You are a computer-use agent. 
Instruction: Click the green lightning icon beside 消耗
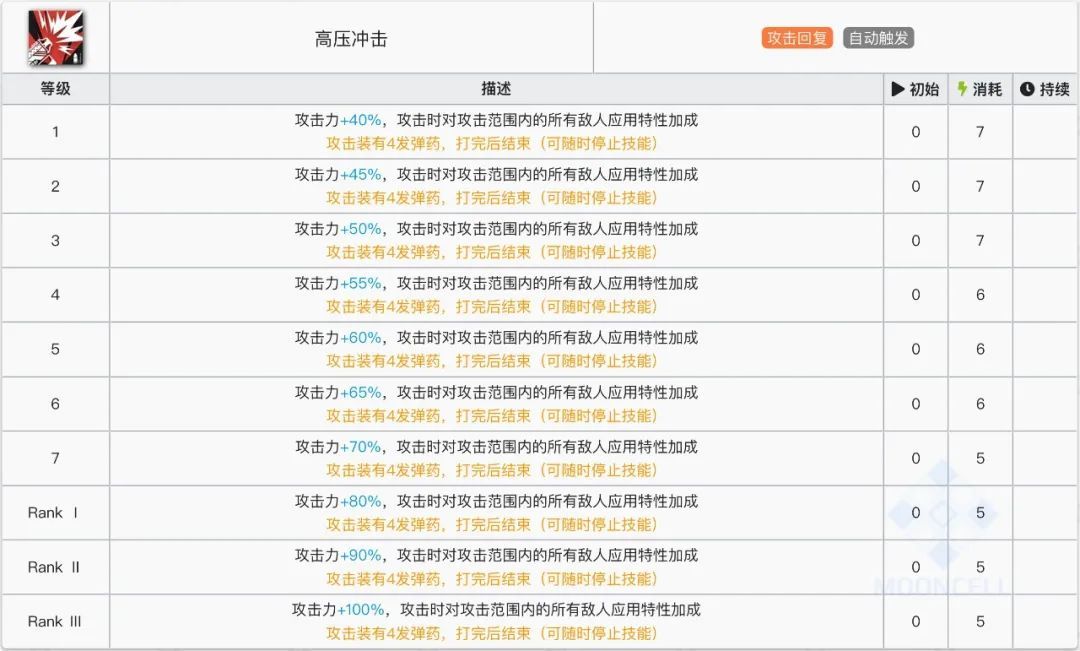tap(962, 89)
